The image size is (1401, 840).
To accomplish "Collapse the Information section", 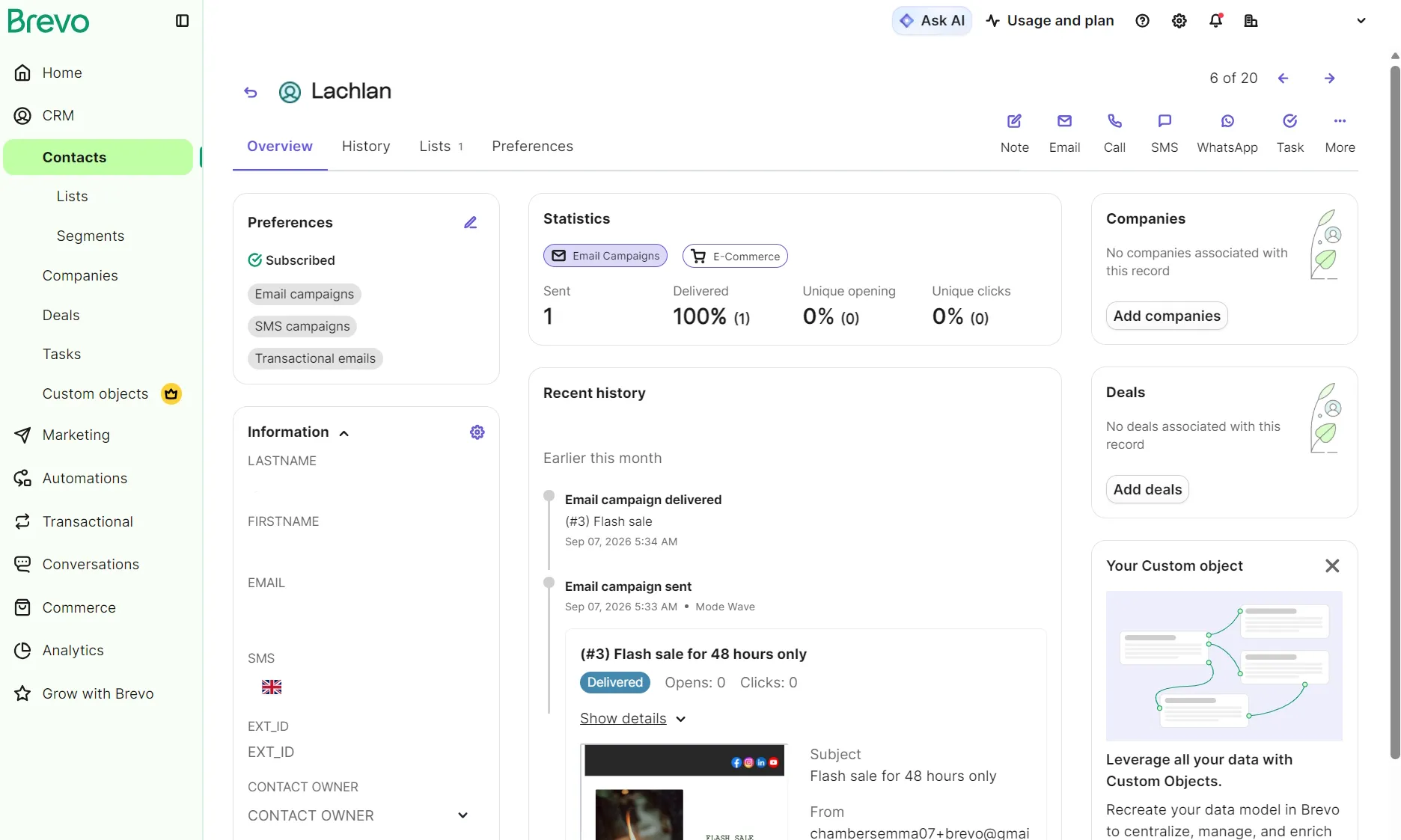I will tap(344, 433).
